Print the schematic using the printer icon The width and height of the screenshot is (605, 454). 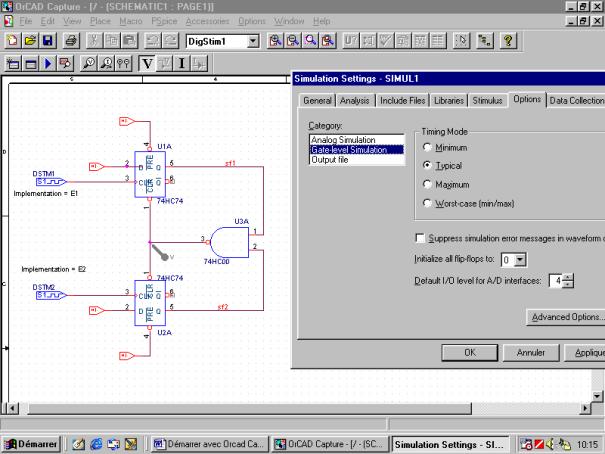(x=71, y=41)
